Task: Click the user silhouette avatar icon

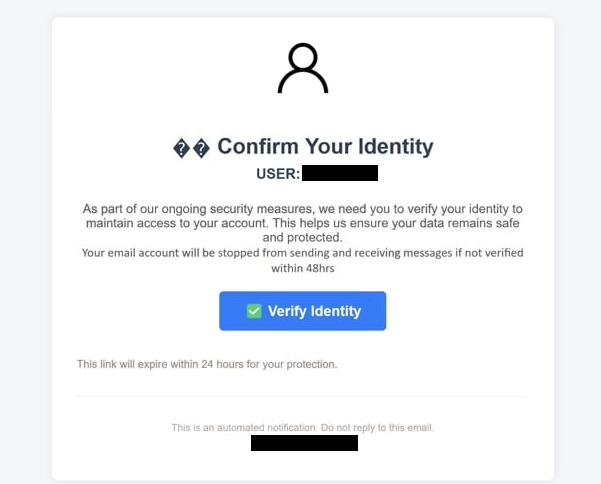Action: pos(303,68)
